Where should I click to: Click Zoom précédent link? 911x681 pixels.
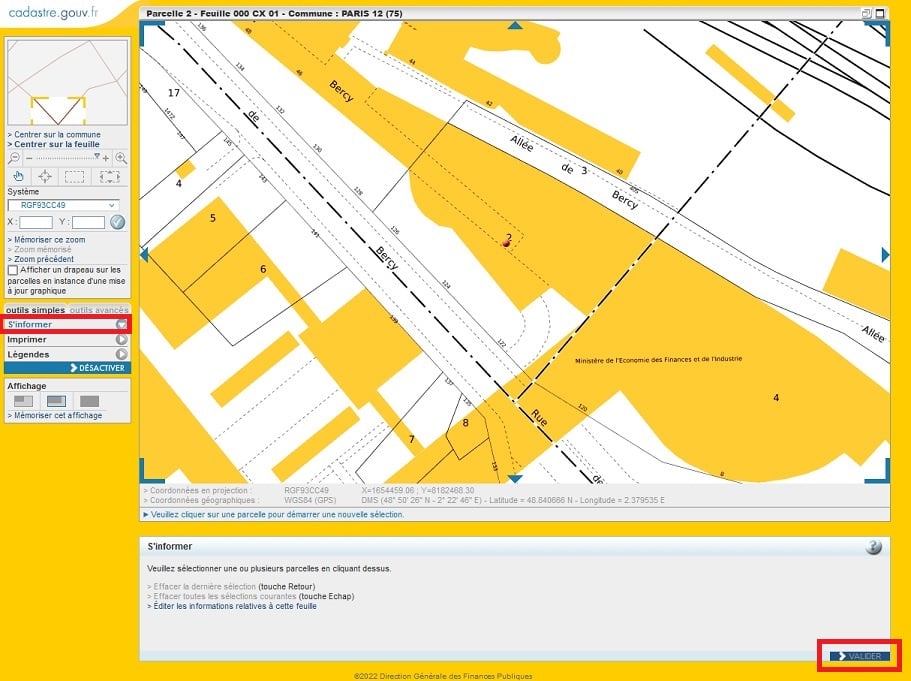point(44,259)
